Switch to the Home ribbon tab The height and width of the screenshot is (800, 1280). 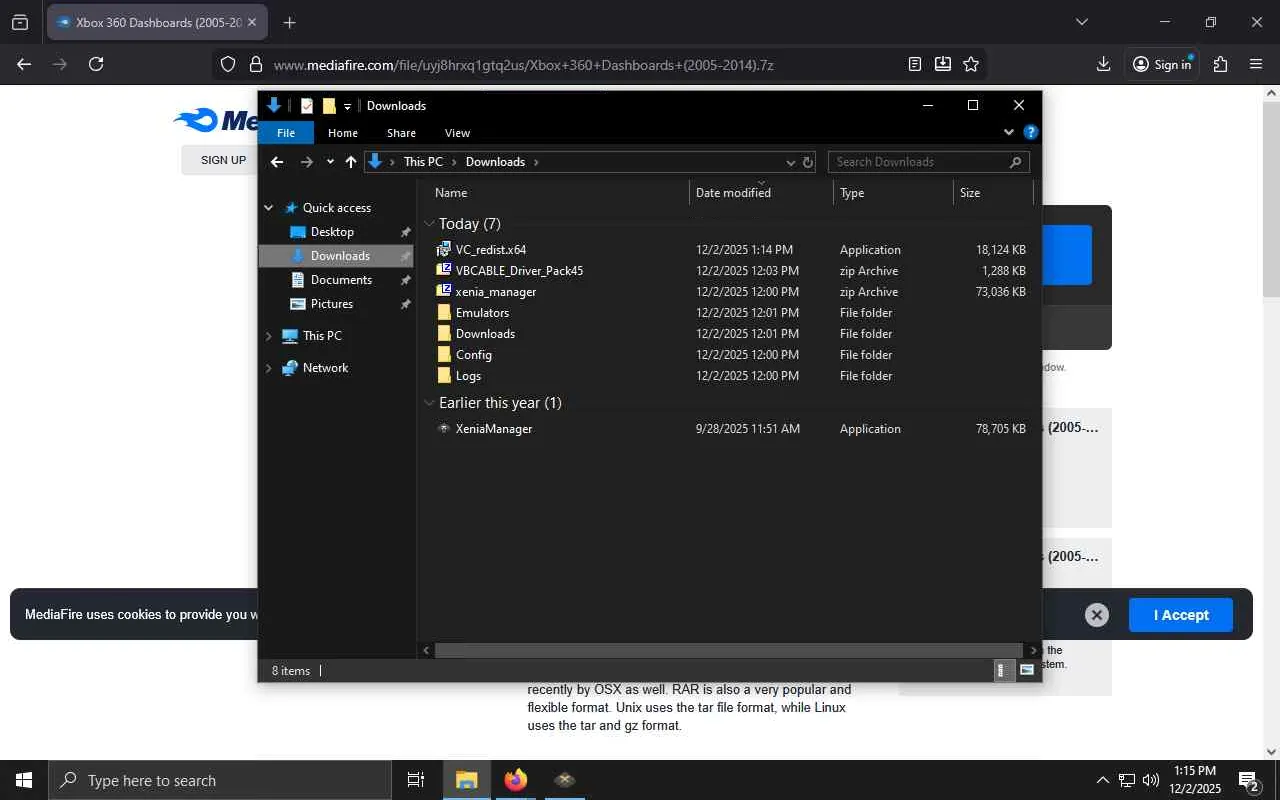pyautogui.click(x=343, y=133)
